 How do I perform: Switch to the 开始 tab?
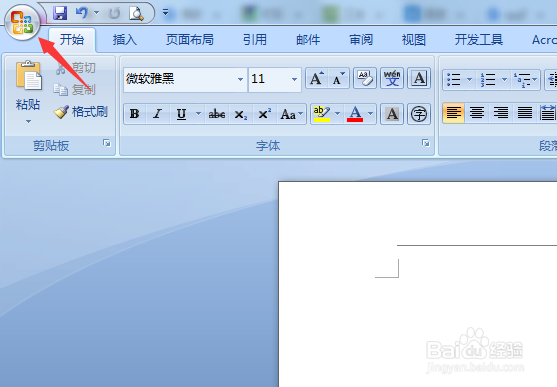[x=72, y=39]
